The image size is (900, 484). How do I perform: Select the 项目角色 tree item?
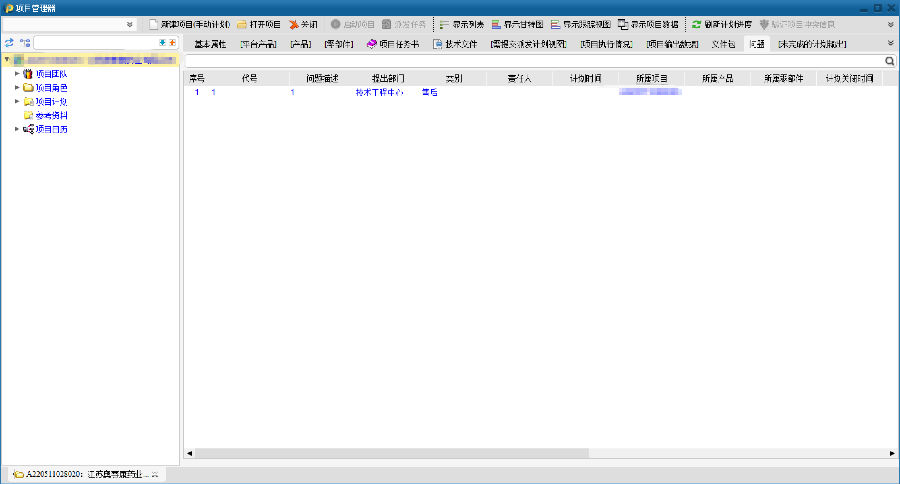tap(51, 88)
